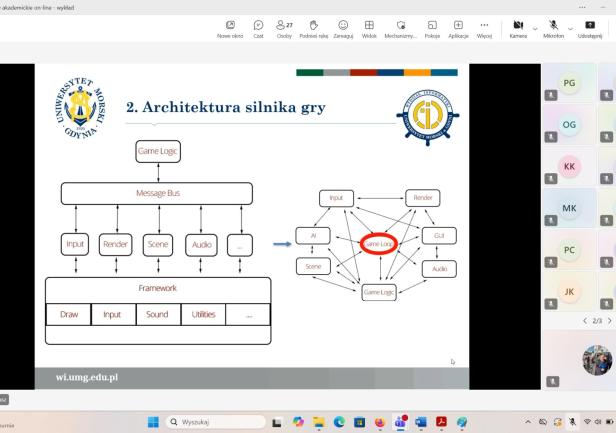Screen dimensions: 616x433
Task: Open Pokoje breakout rooms
Action: click(432, 28)
